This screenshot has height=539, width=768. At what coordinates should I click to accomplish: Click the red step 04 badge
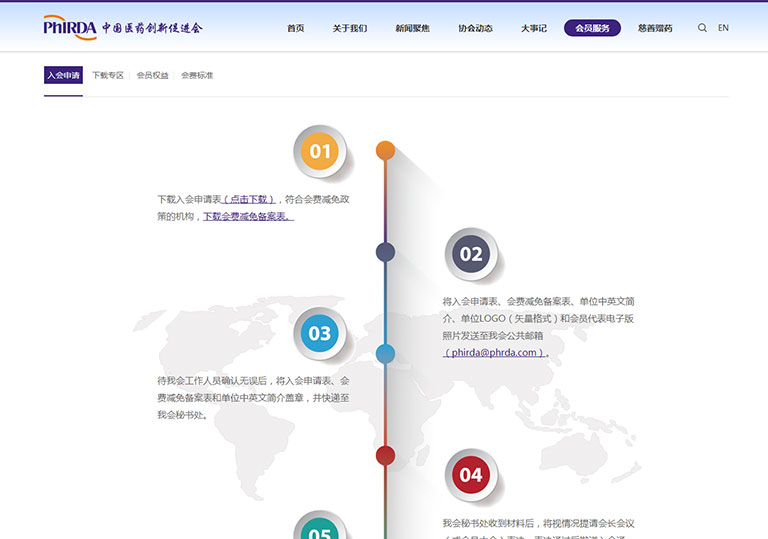click(x=471, y=475)
